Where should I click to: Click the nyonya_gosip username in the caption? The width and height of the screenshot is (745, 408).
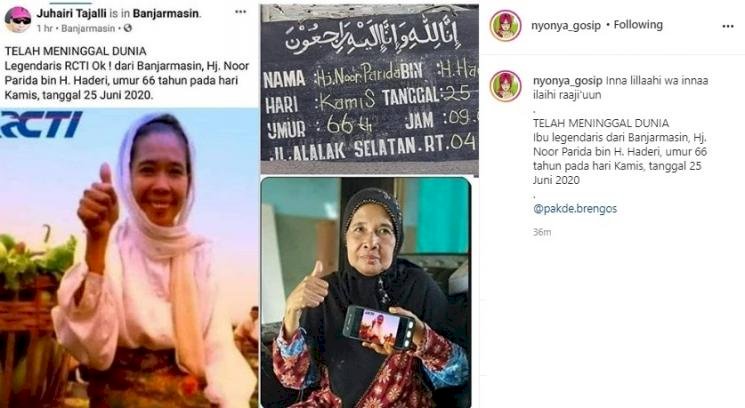point(567,81)
